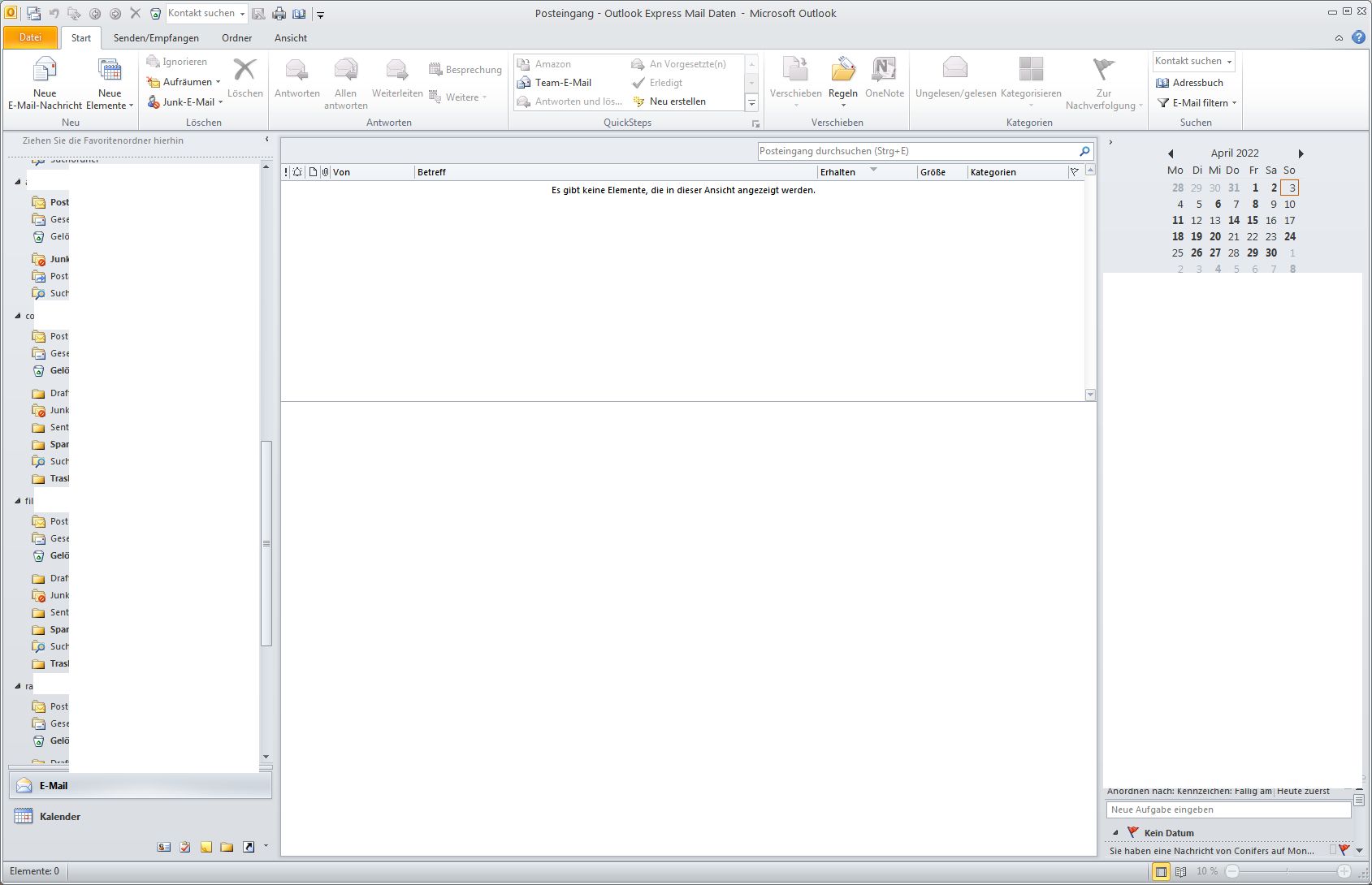1372x885 pixels.
Task: Switch to Reading view in status bar
Action: point(1180,871)
